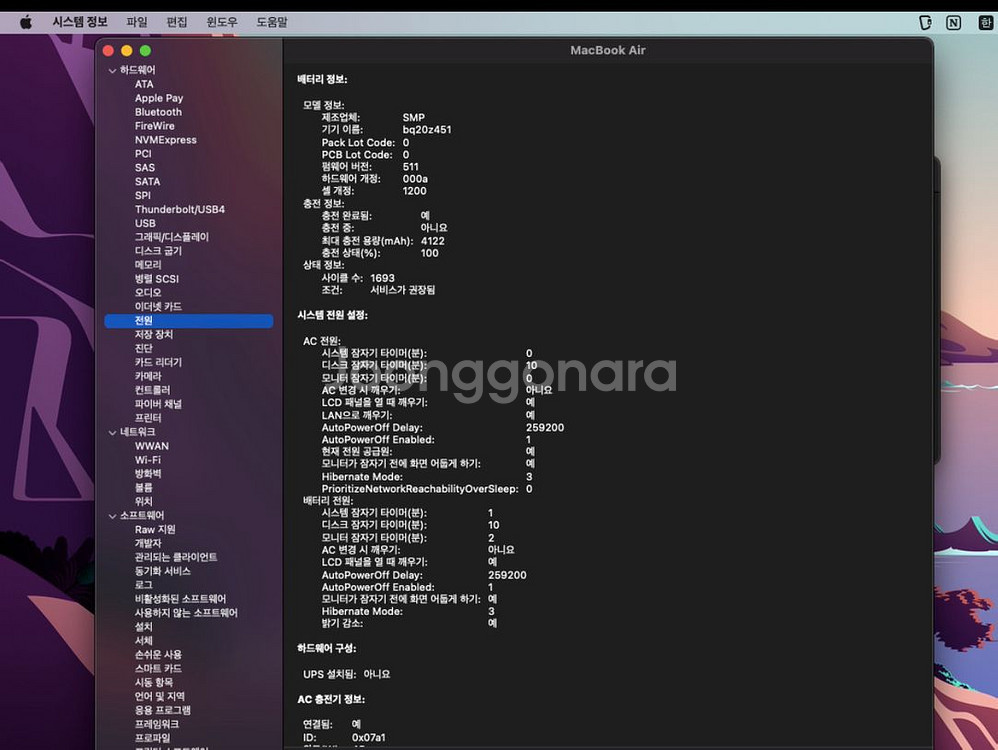Select 진단 in the sidebar
The height and width of the screenshot is (750, 998).
click(x=143, y=349)
